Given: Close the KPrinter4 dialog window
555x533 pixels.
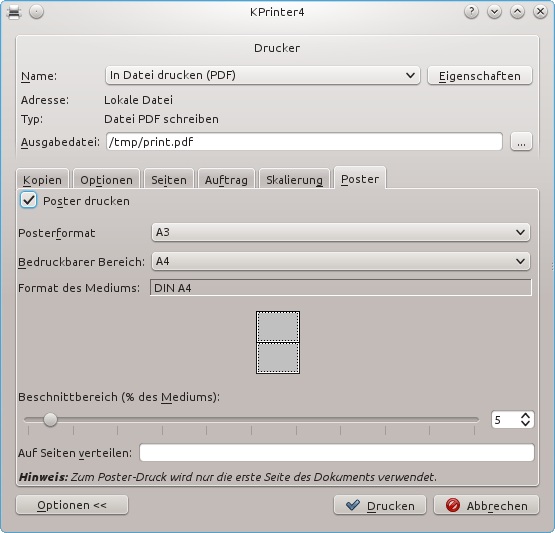Looking at the screenshot, I should click(540, 12).
